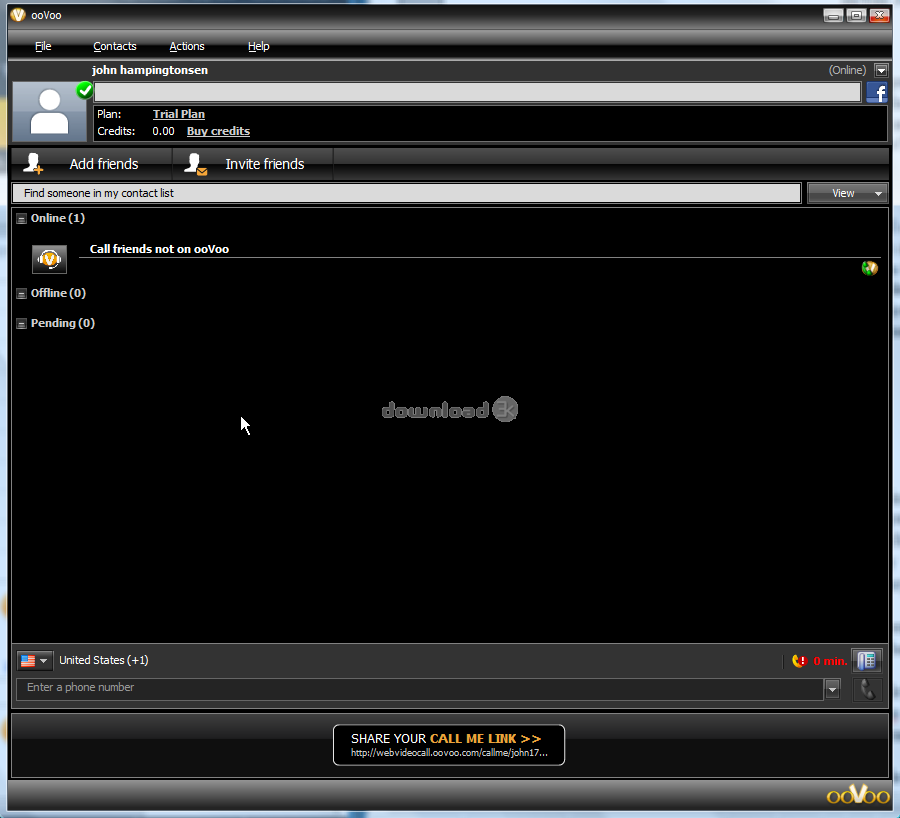Click the phone alert minutes icon
900x818 pixels.
800,661
